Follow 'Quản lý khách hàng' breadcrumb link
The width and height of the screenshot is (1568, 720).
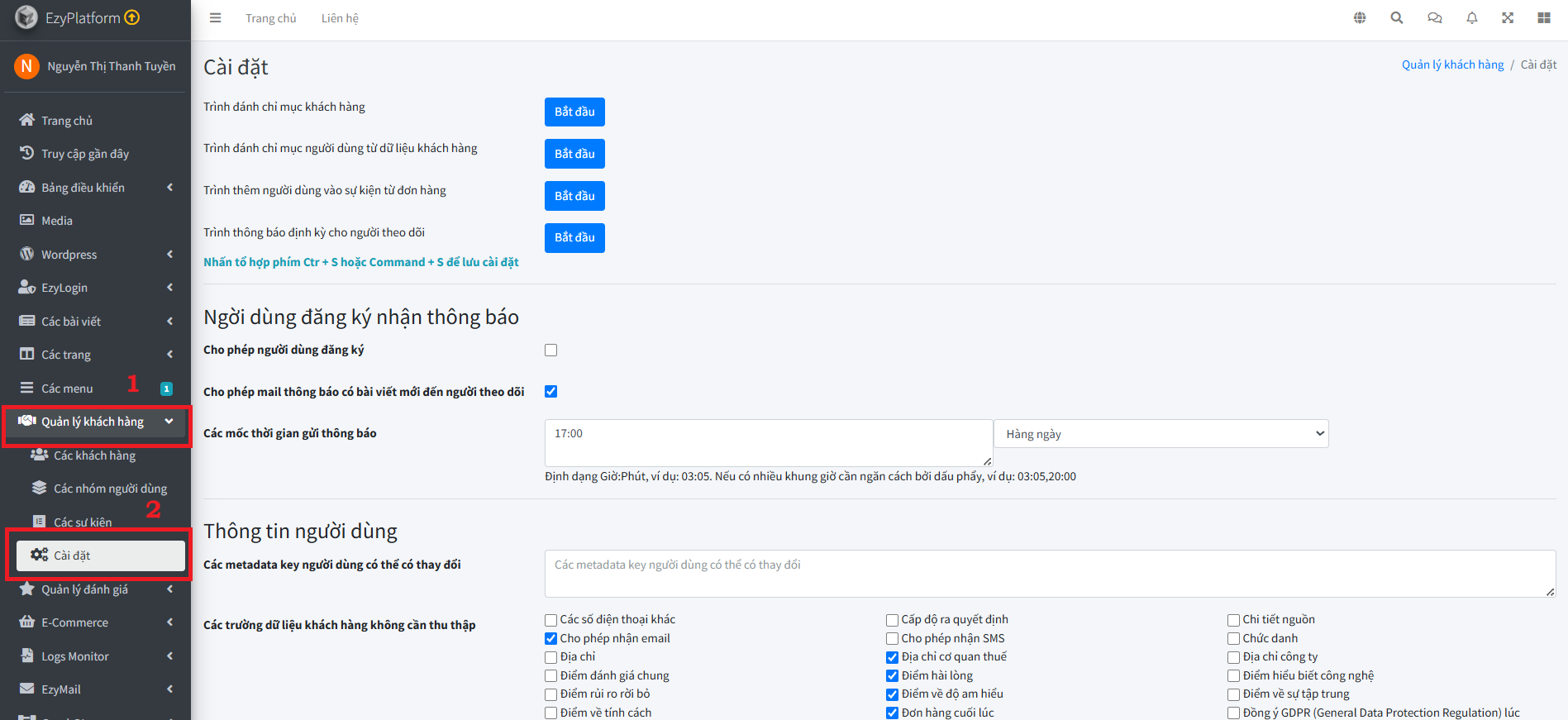pos(1452,64)
